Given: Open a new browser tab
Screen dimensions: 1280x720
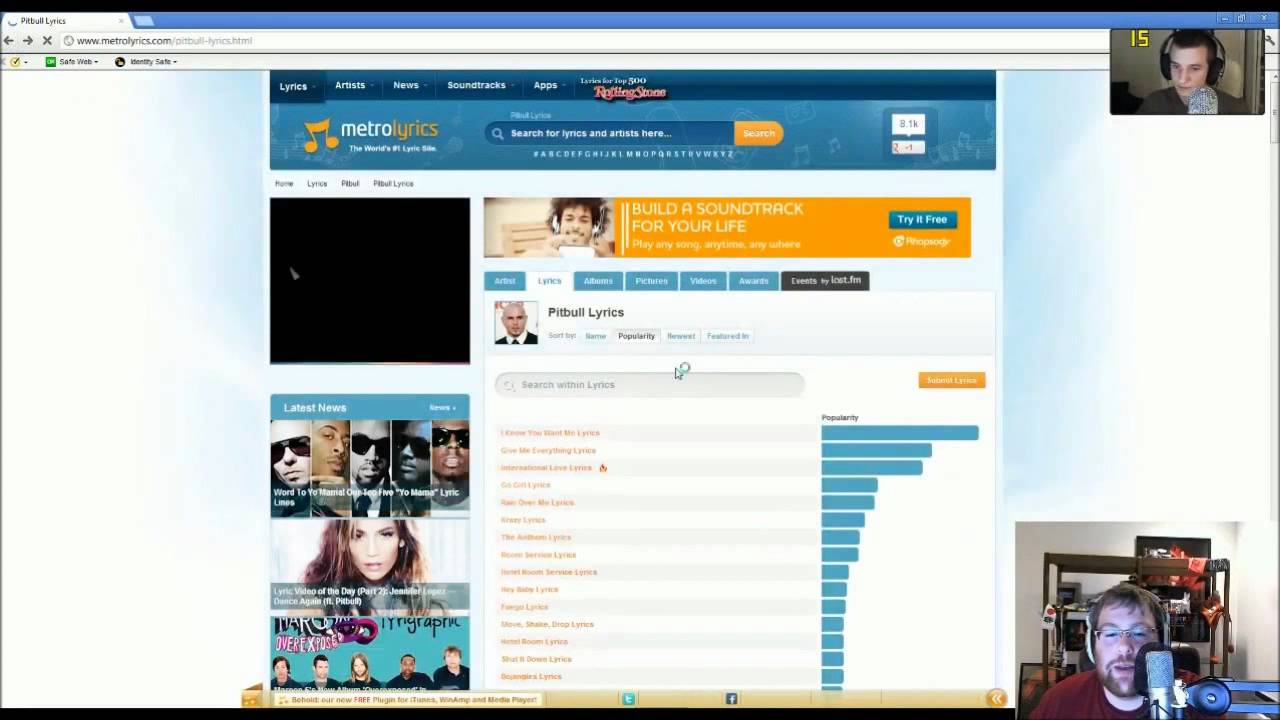Looking at the screenshot, I should click(144, 20).
